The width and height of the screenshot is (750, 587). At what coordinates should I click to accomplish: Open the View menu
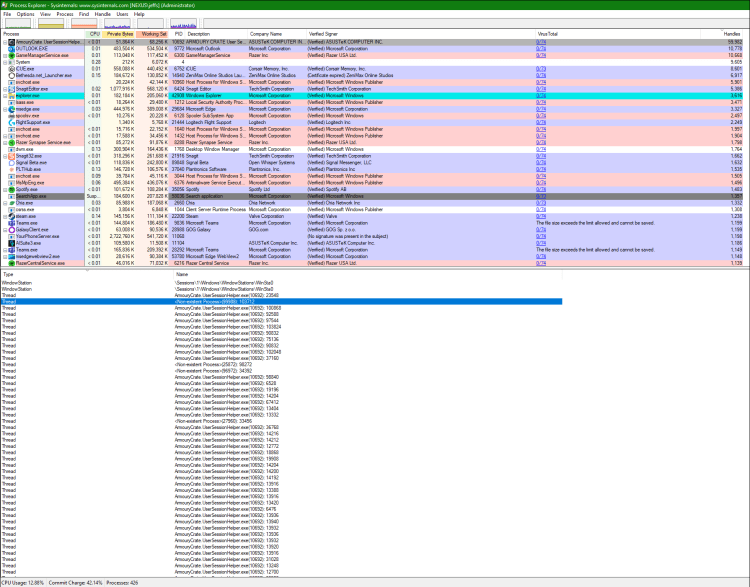pyautogui.click(x=45, y=14)
